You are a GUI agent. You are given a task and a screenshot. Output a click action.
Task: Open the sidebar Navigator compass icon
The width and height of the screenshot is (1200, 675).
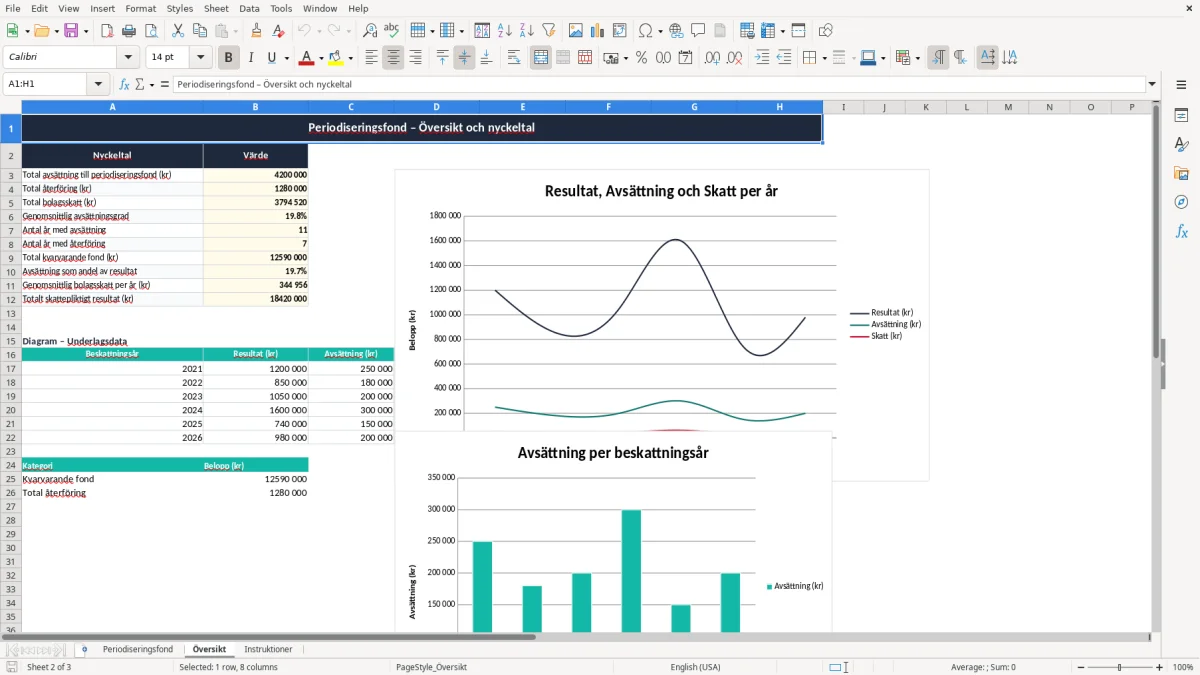click(x=1181, y=203)
